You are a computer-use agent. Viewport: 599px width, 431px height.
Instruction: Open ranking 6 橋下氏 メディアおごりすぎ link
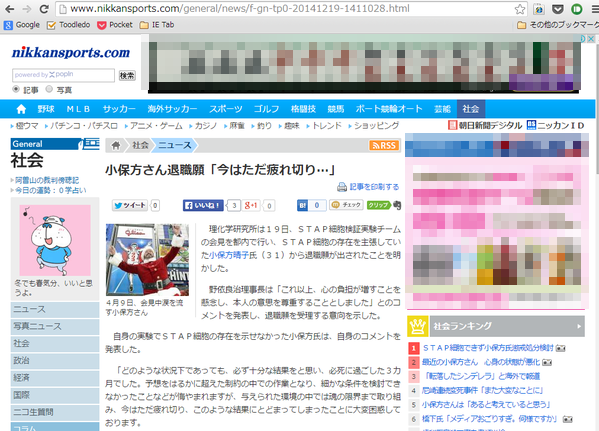tap(490, 419)
